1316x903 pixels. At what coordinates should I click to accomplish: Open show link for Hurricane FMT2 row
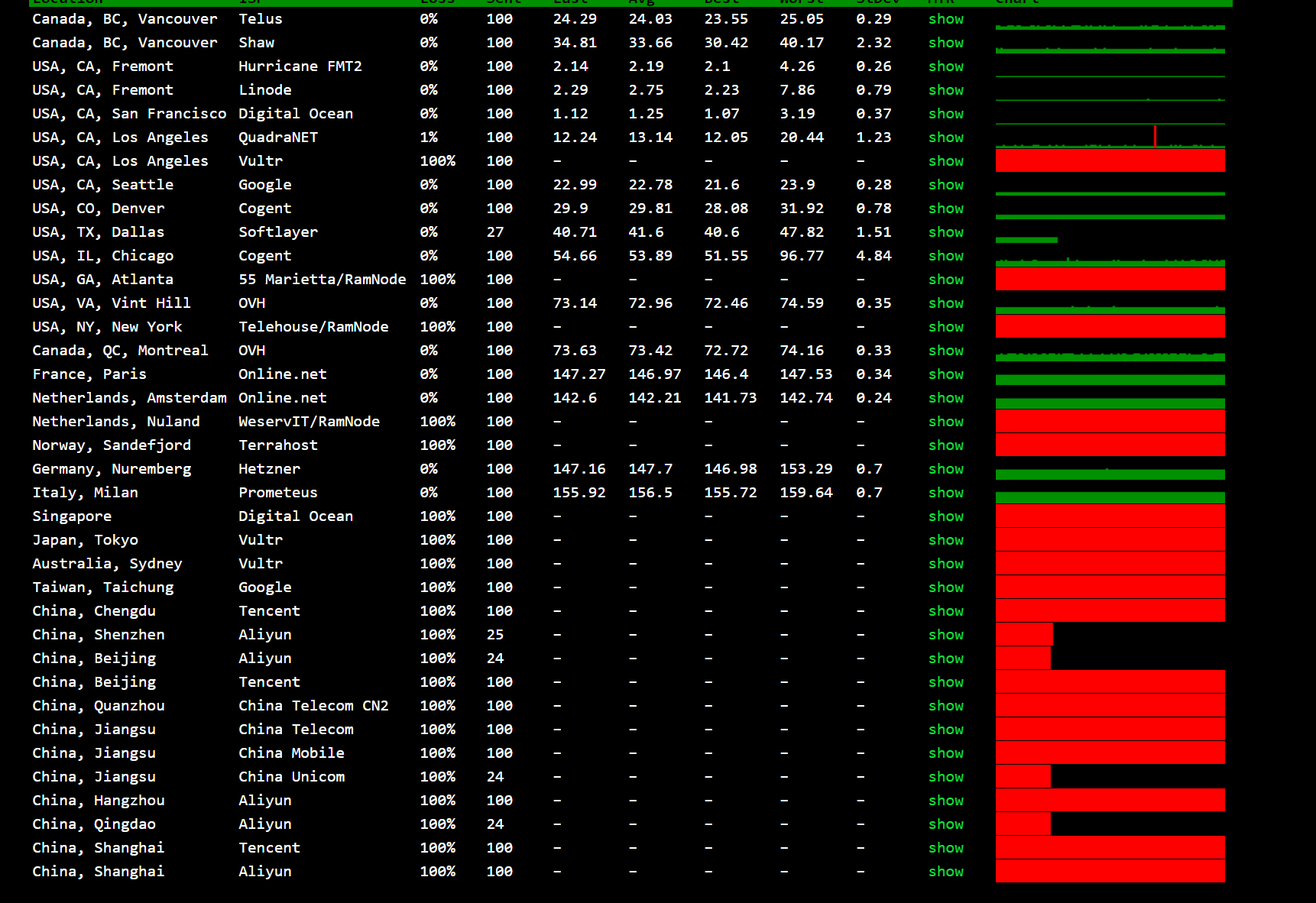pos(945,66)
